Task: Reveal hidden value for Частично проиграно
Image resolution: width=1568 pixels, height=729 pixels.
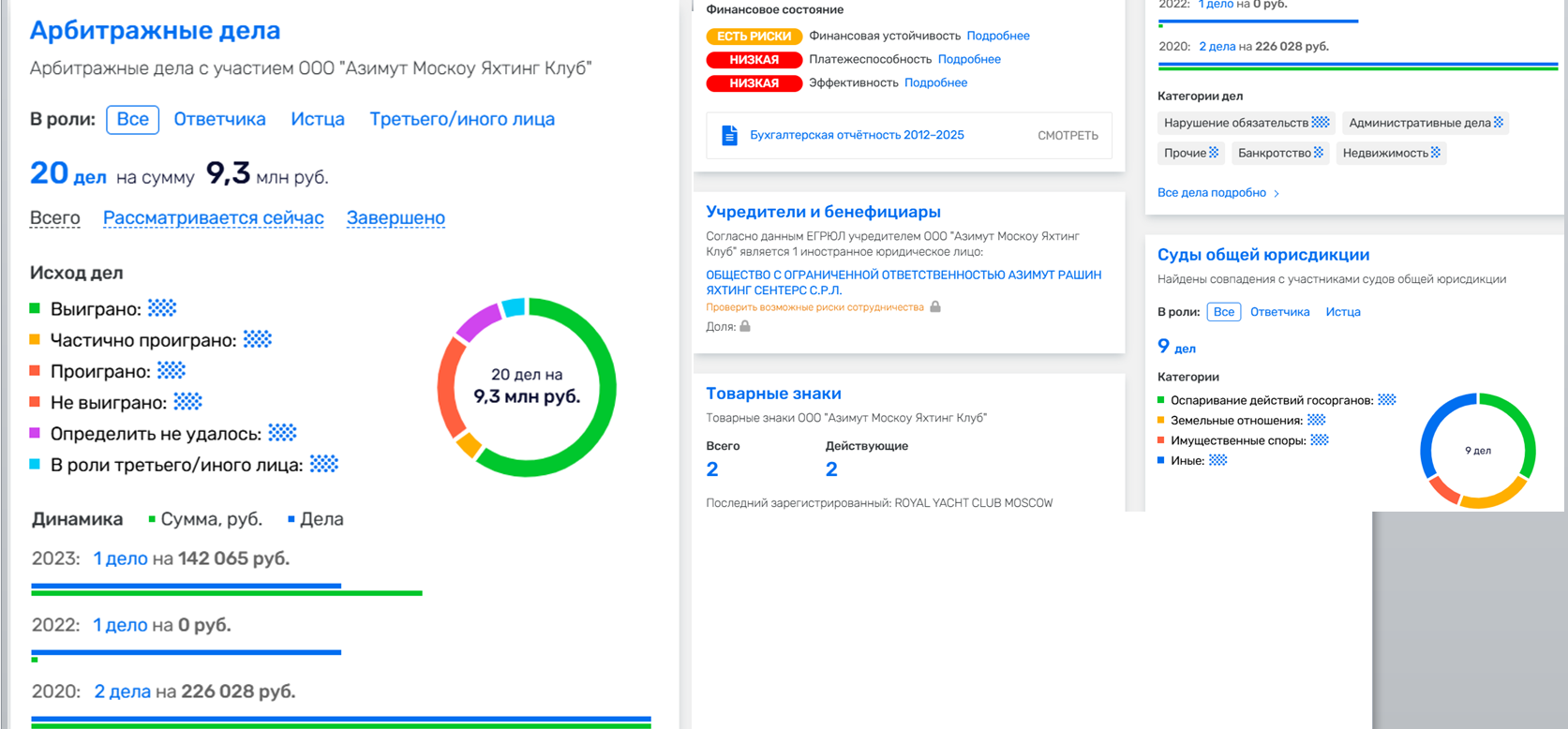Action: click(x=258, y=339)
